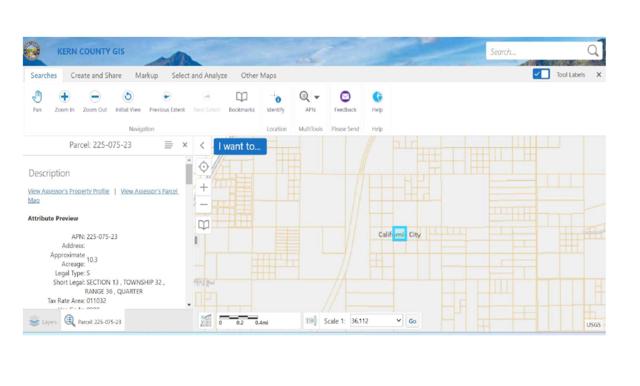Image resolution: width=640 pixels, height=386 pixels.
Task: Click the KERN COUNTY GIS title
Action: (x=91, y=51)
